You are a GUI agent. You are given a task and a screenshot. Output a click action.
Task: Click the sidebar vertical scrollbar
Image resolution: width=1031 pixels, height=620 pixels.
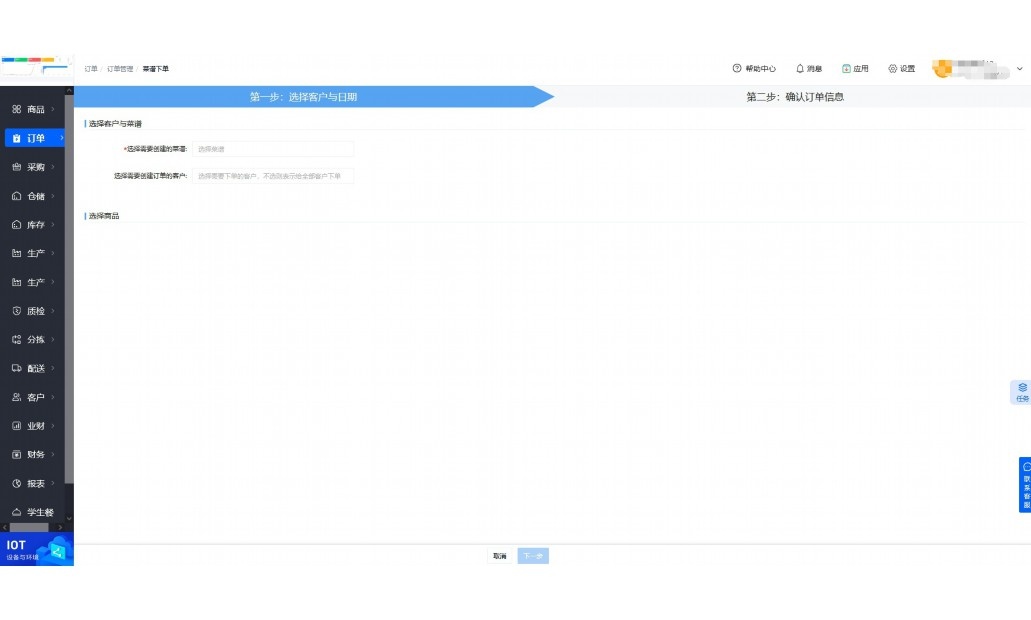click(x=69, y=300)
